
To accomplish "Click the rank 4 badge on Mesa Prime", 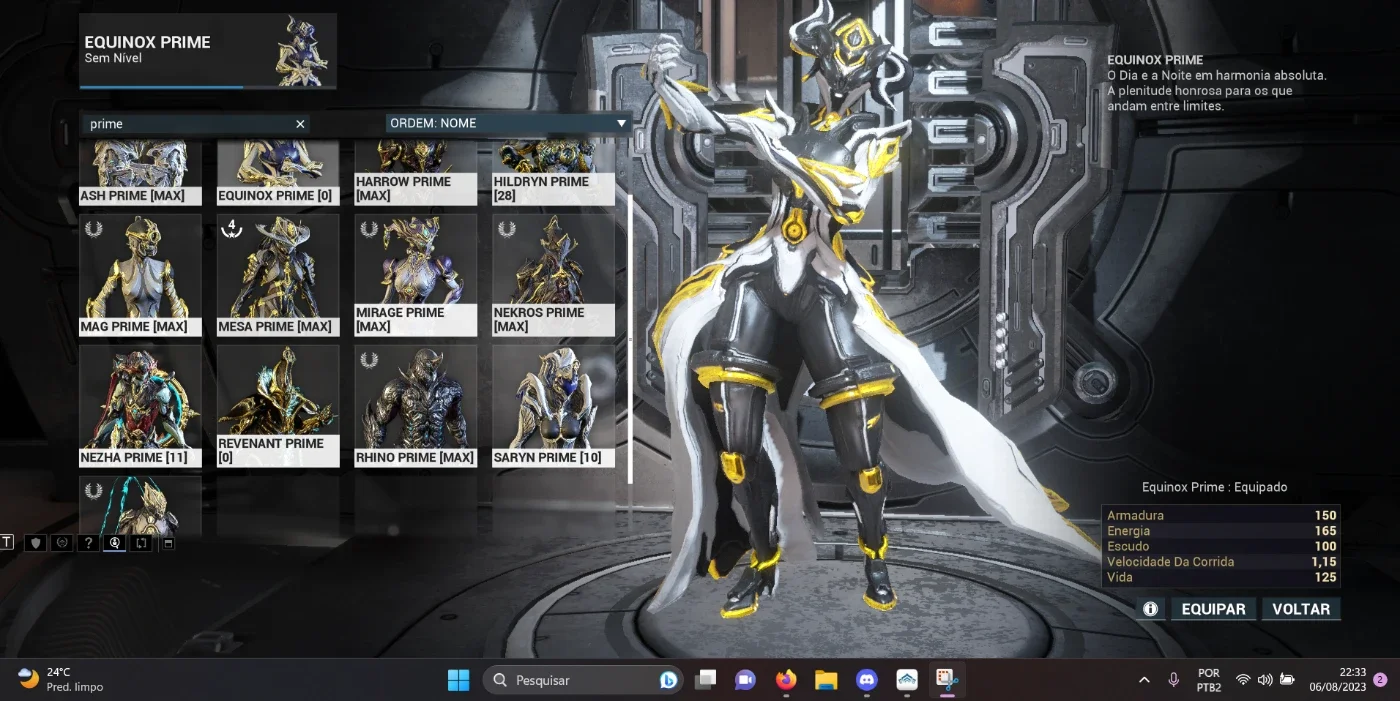I will [x=232, y=229].
